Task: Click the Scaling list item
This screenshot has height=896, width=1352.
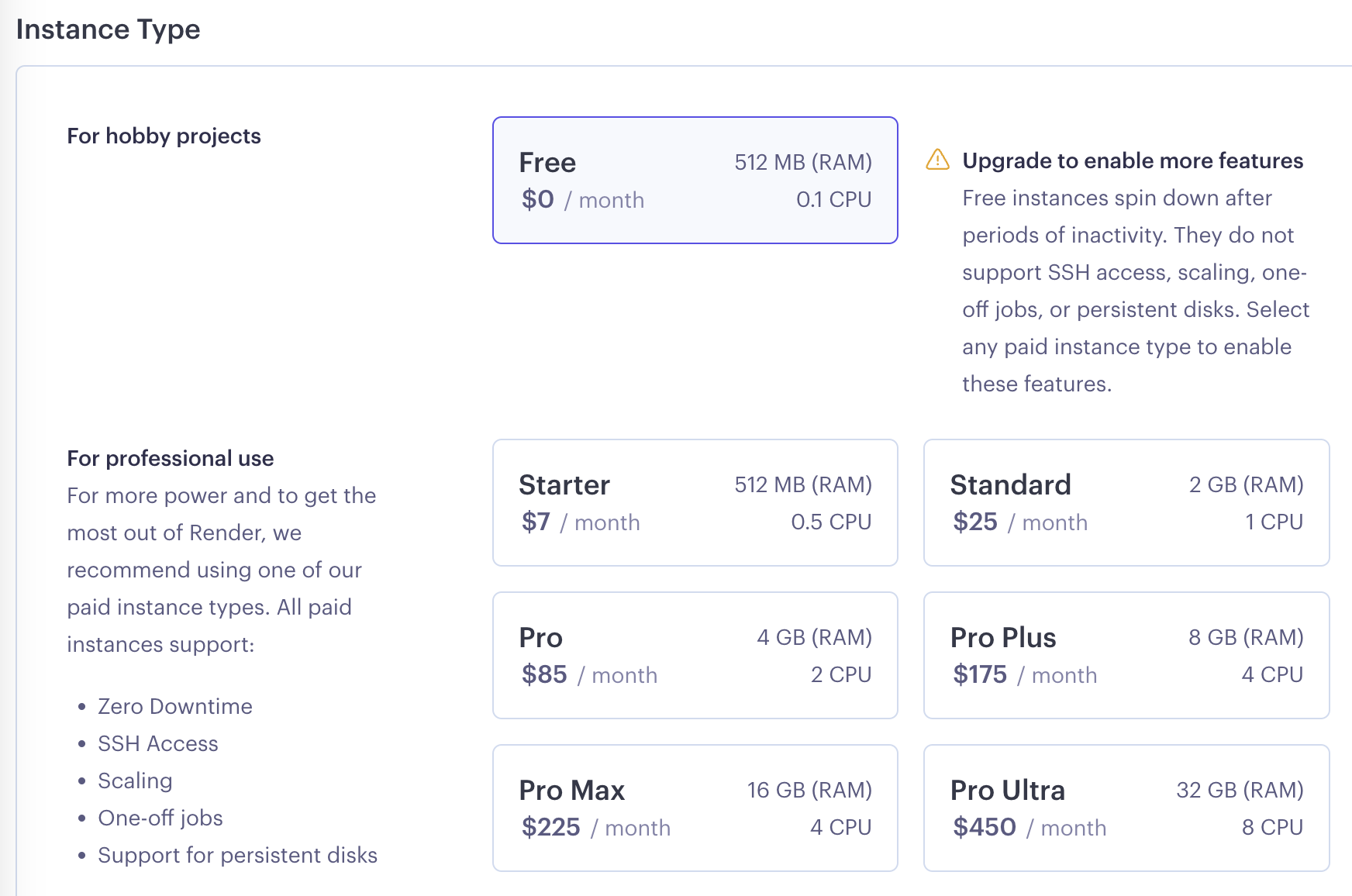Action: pyautogui.click(x=135, y=781)
